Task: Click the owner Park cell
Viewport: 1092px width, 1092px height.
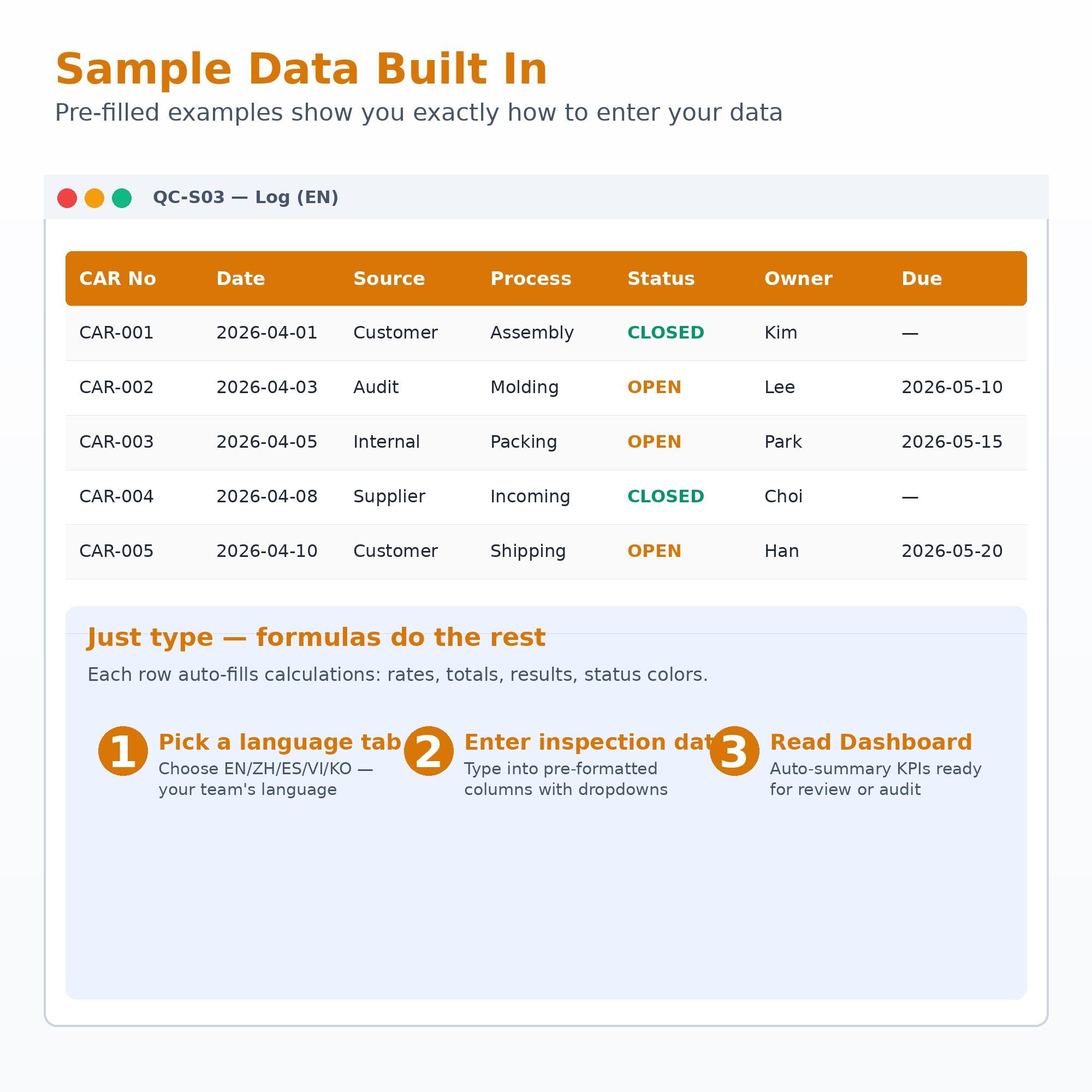Action: click(783, 442)
